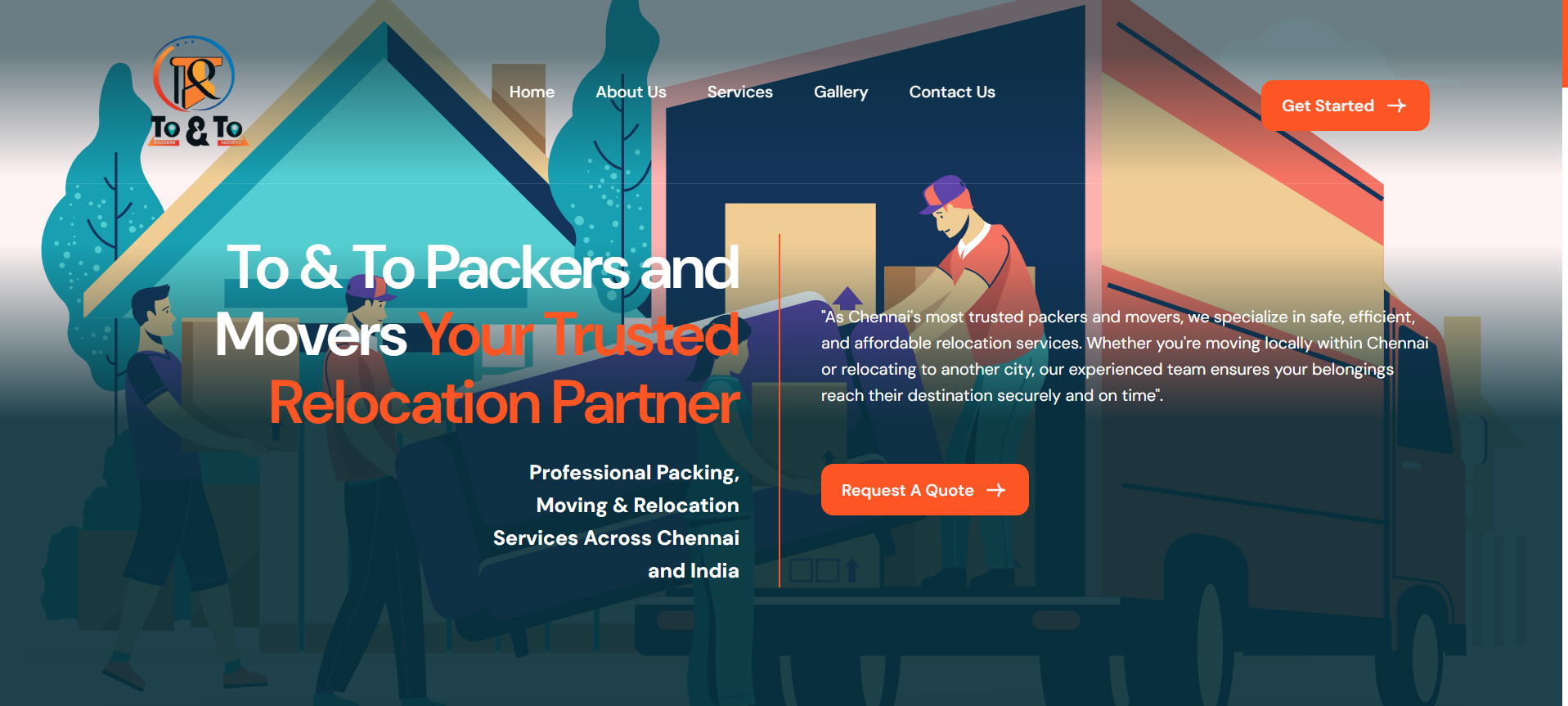Click the arrow icon in Request A Quote

[996, 490]
